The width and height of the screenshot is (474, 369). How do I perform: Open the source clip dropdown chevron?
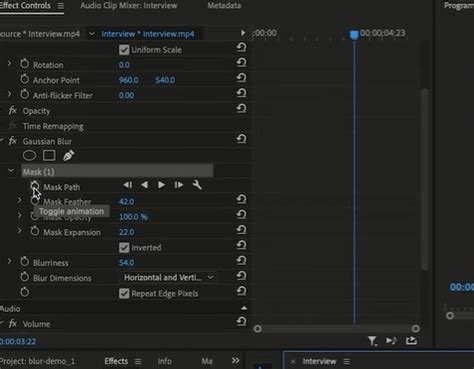(91, 34)
